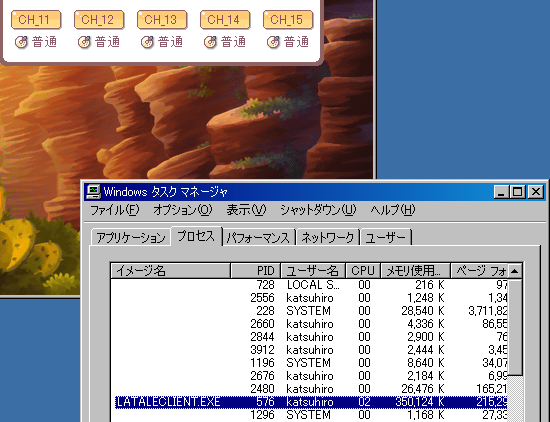Image resolution: width=550 pixels, height=422 pixels.
Task: Sort by イメージ名 column header
Action: (171, 271)
